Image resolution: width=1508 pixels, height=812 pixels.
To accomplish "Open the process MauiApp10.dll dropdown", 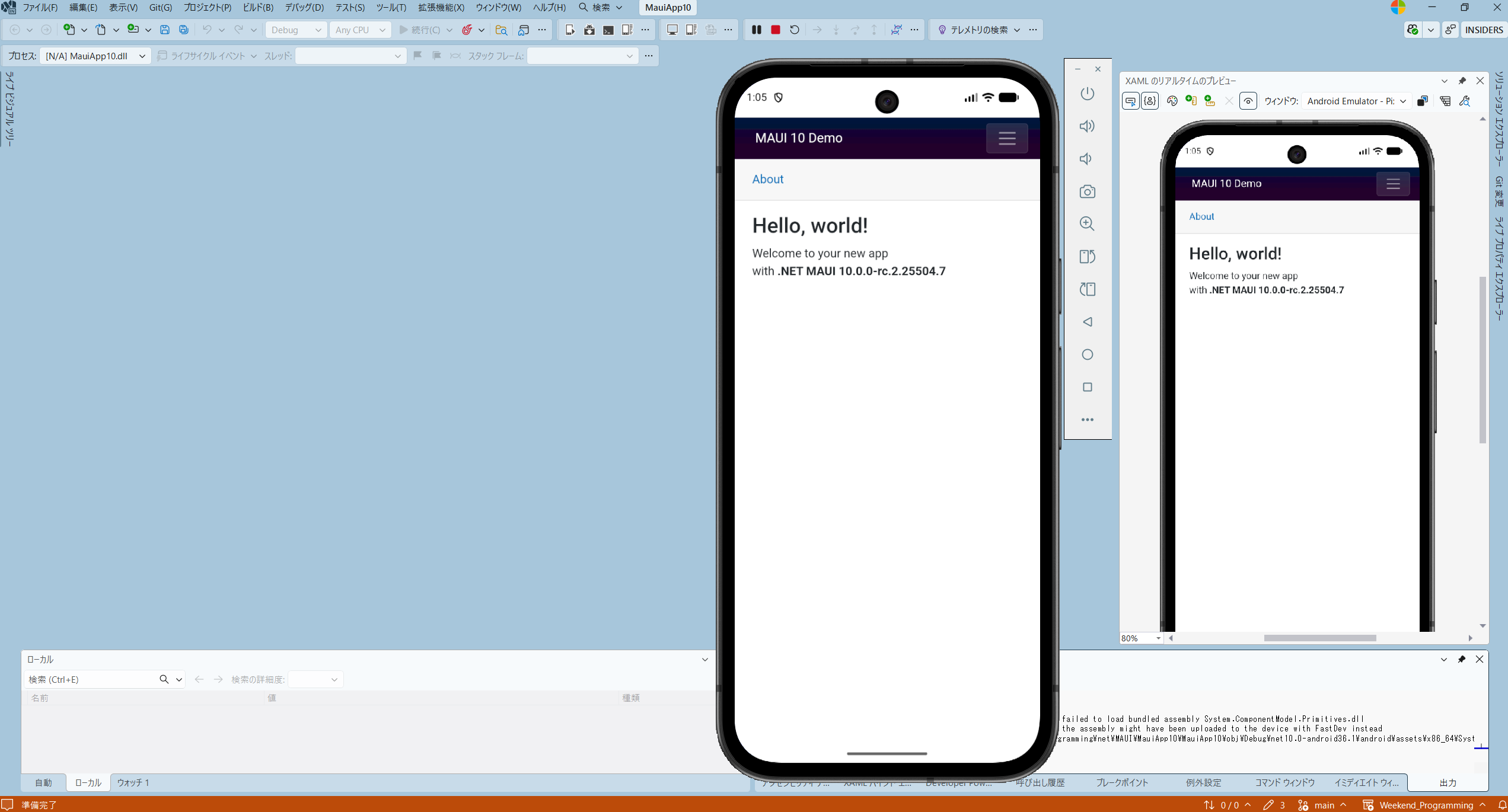I will pyautogui.click(x=95, y=56).
